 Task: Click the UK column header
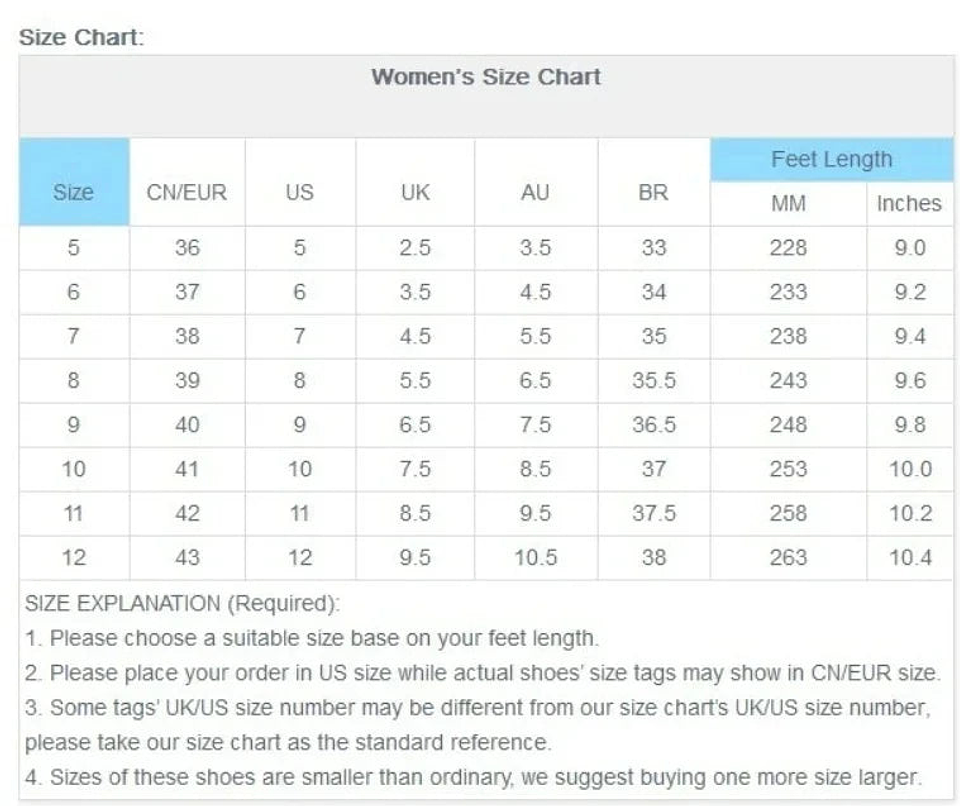click(x=415, y=191)
